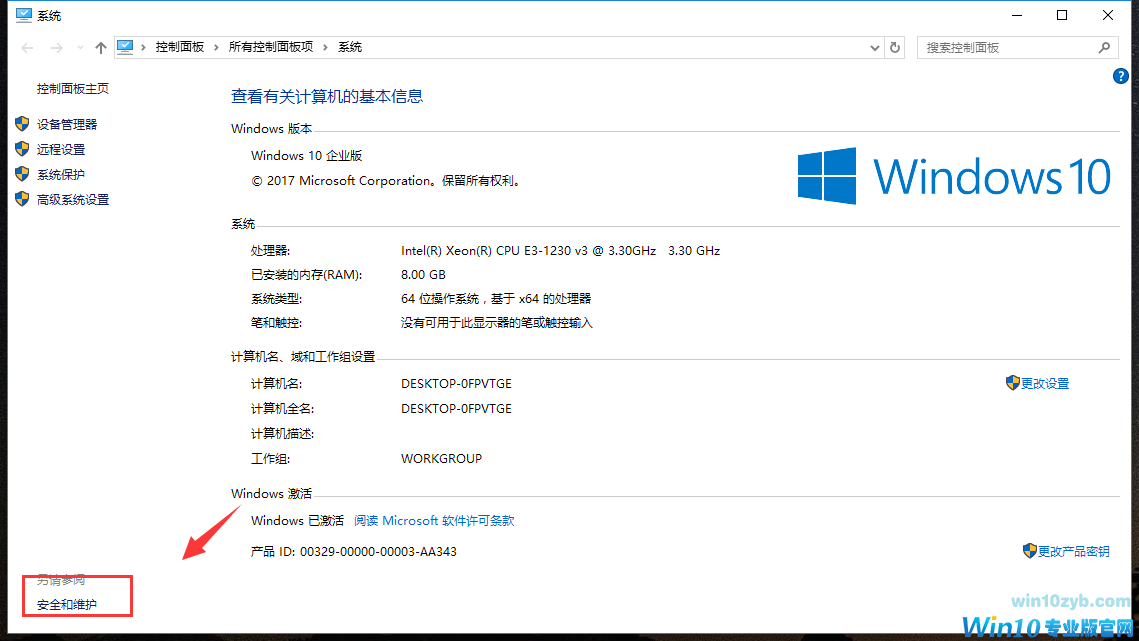
Task: Click the shield icon beside 更改产品密钥
Action: (1029, 550)
